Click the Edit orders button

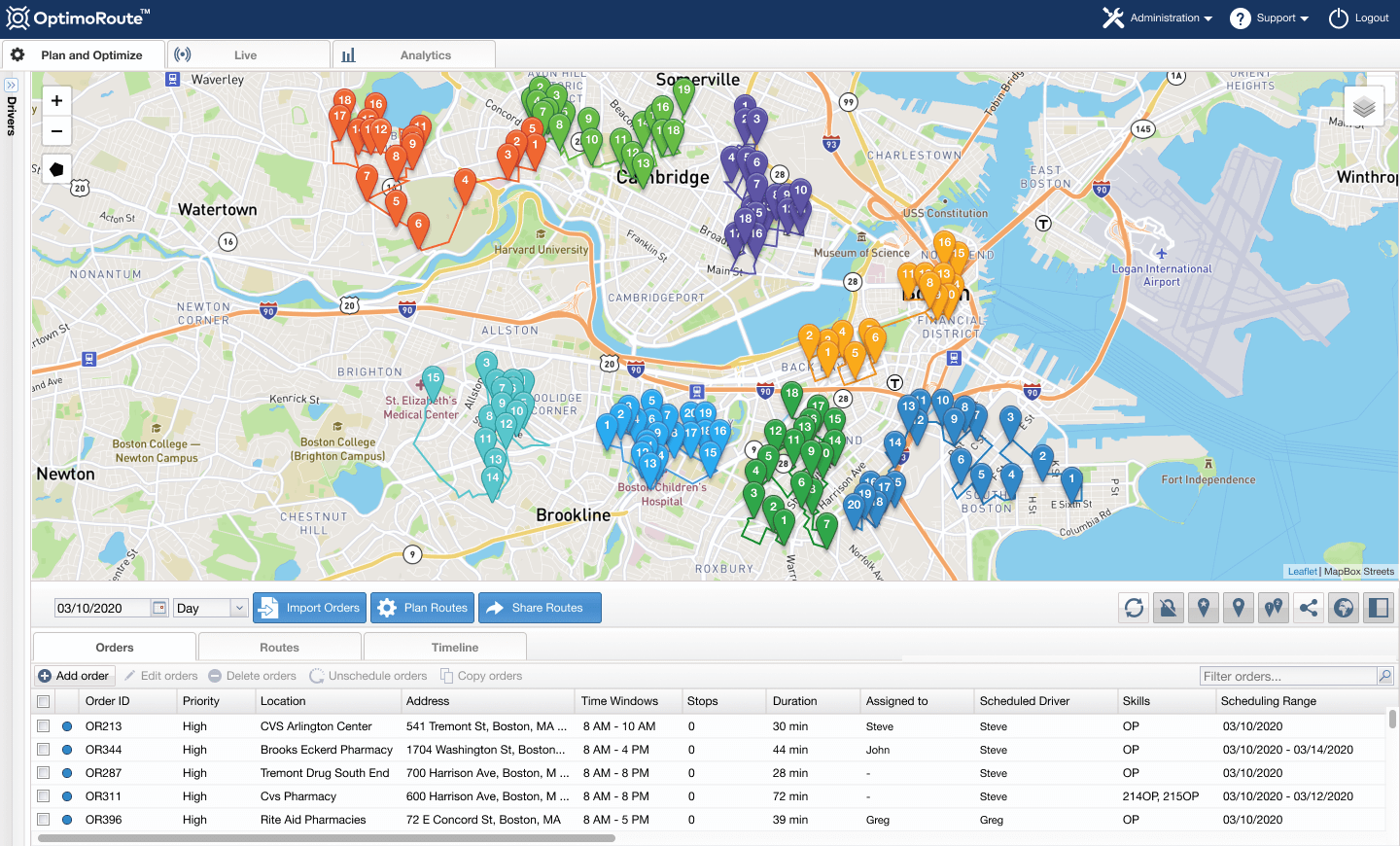point(161,676)
